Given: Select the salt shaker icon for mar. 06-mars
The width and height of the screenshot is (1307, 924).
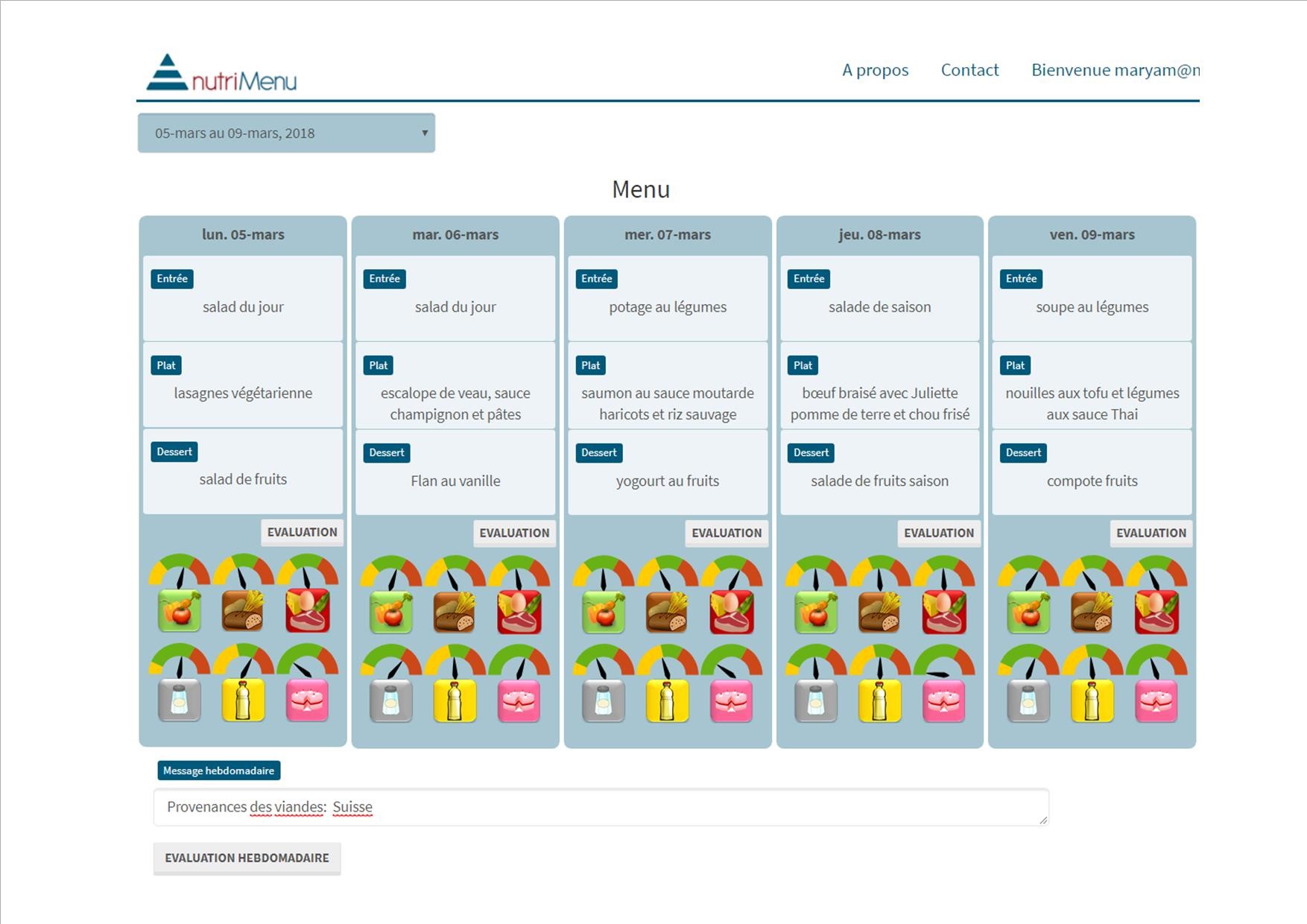Looking at the screenshot, I should (391, 701).
